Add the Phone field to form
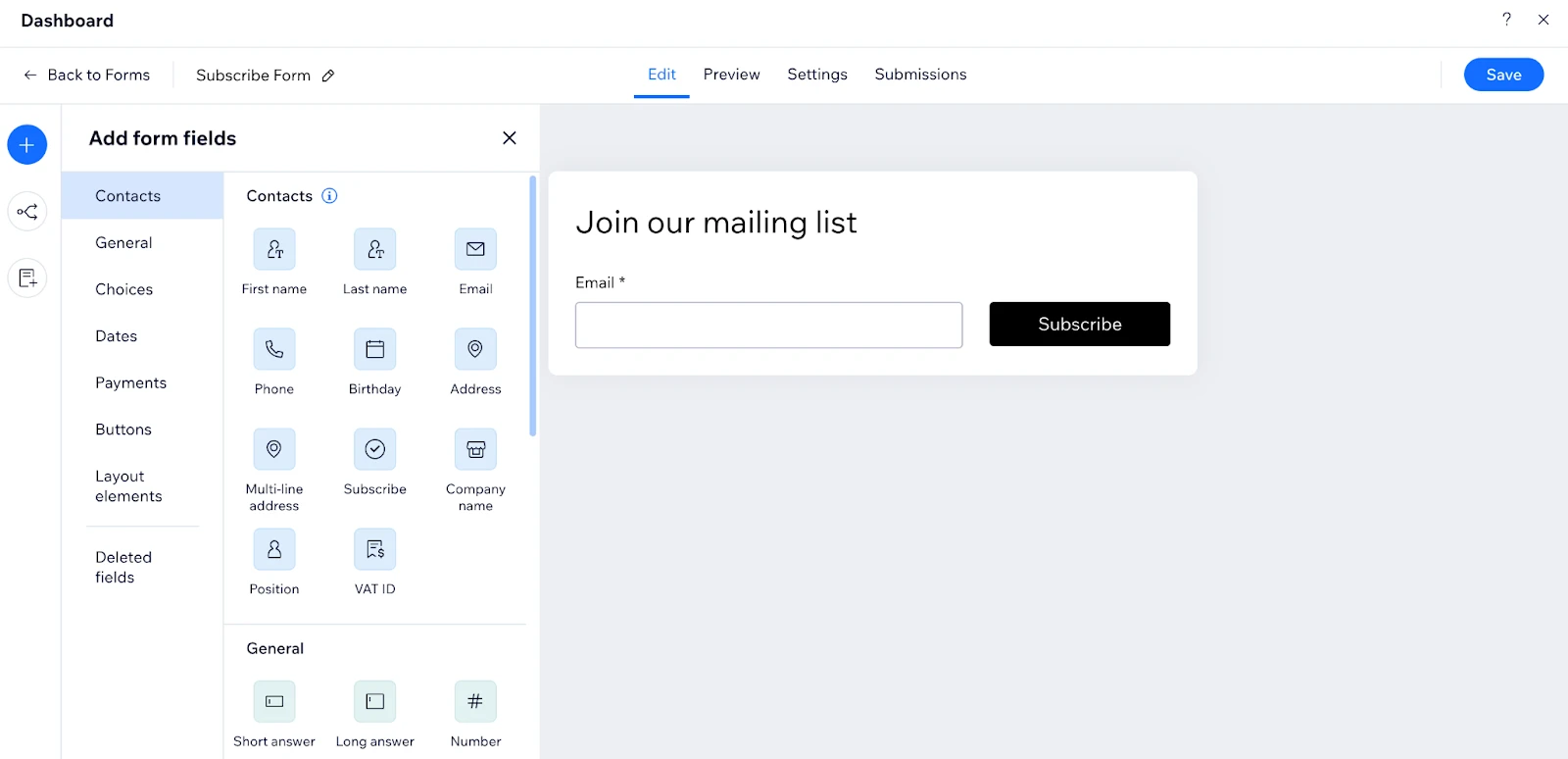The height and width of the screenshot is (759, 1568). click(274, 350)
